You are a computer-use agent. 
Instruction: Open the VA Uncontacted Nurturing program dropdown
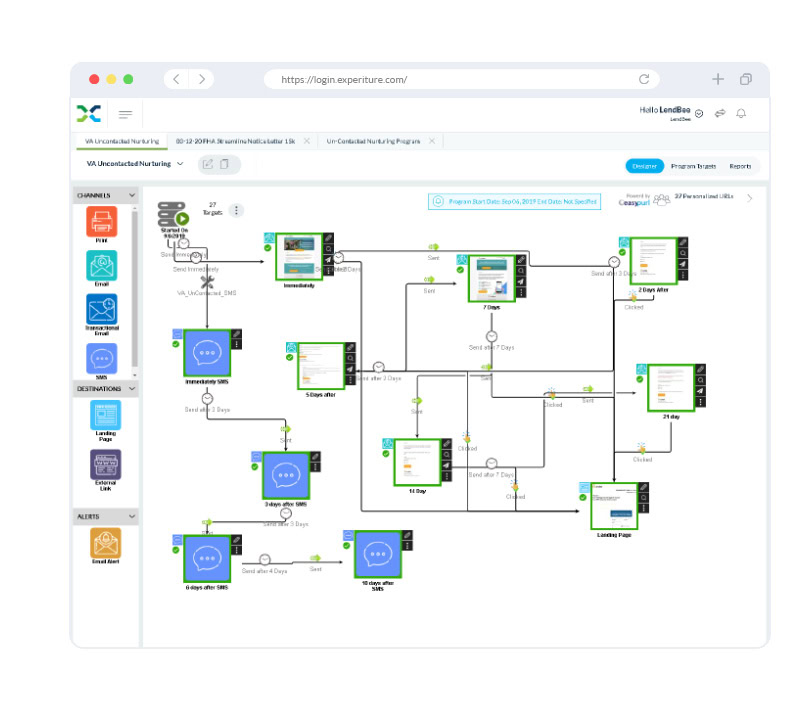click(x=180, y=164)
